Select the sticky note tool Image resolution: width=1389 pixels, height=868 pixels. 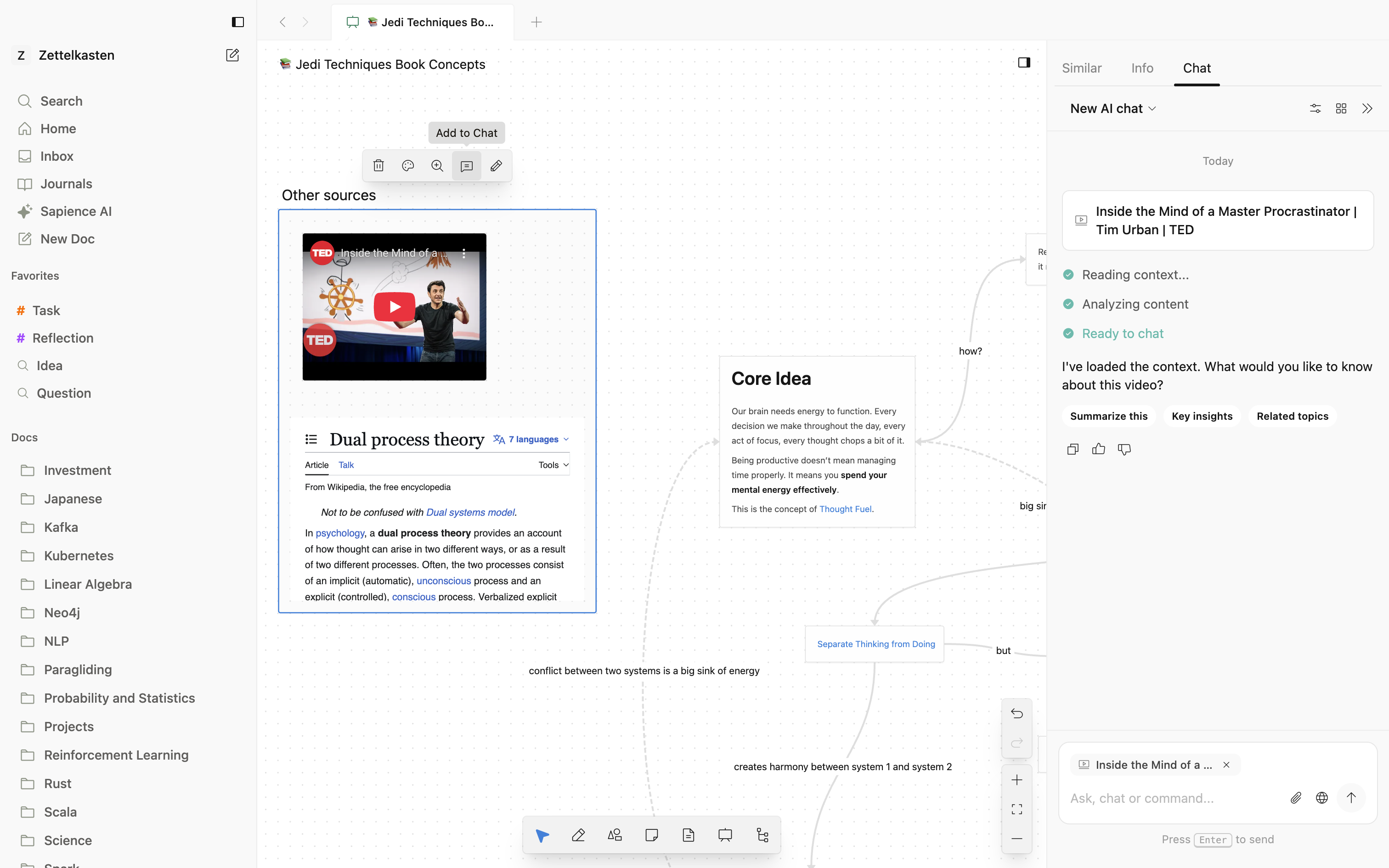(x=651, y=835)
